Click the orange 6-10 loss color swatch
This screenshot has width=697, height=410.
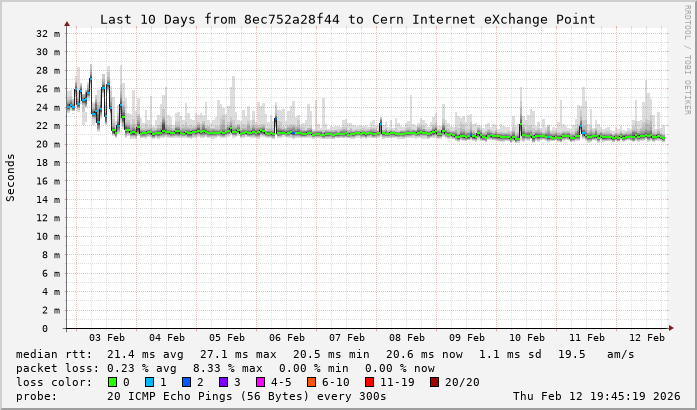313,382
